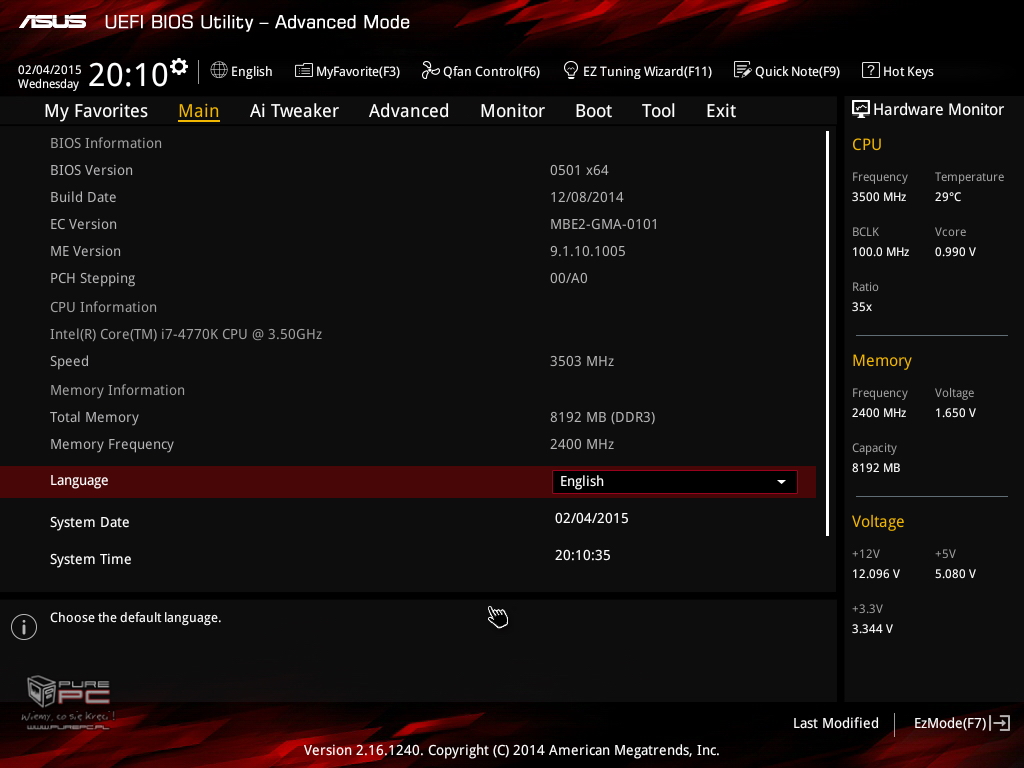
Task: Expand the Language dropdown arrow
Action: point(781,482)
